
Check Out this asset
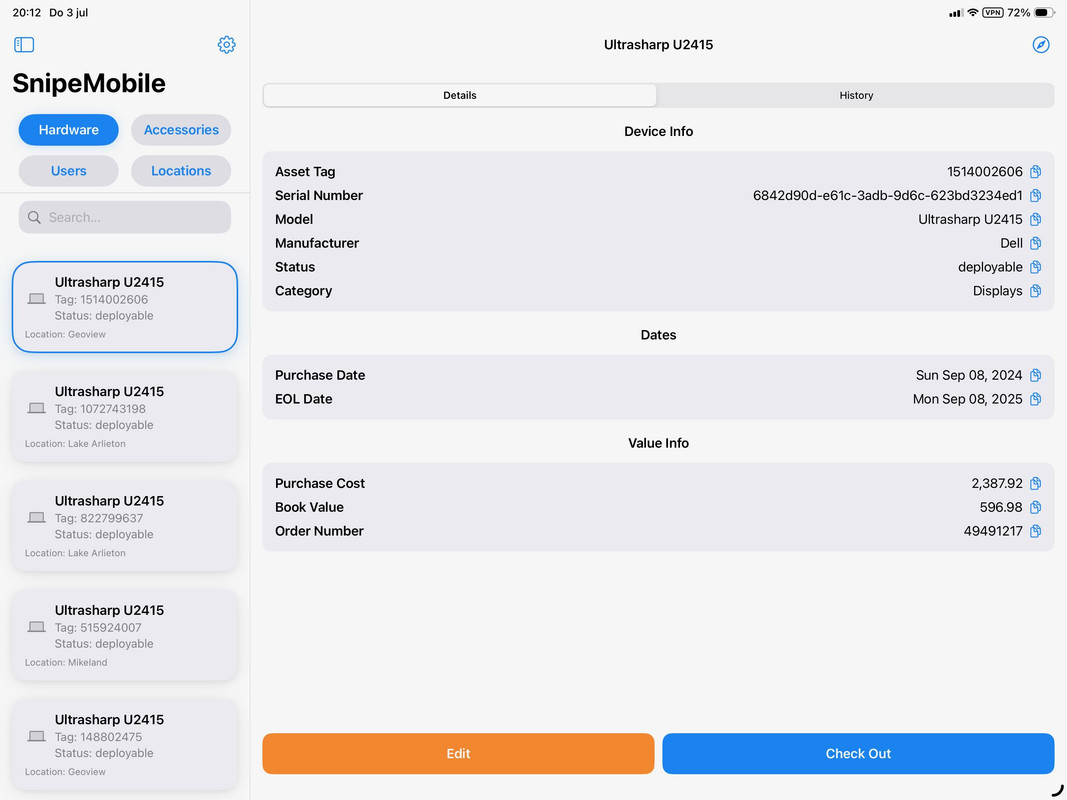coord(858,753)
